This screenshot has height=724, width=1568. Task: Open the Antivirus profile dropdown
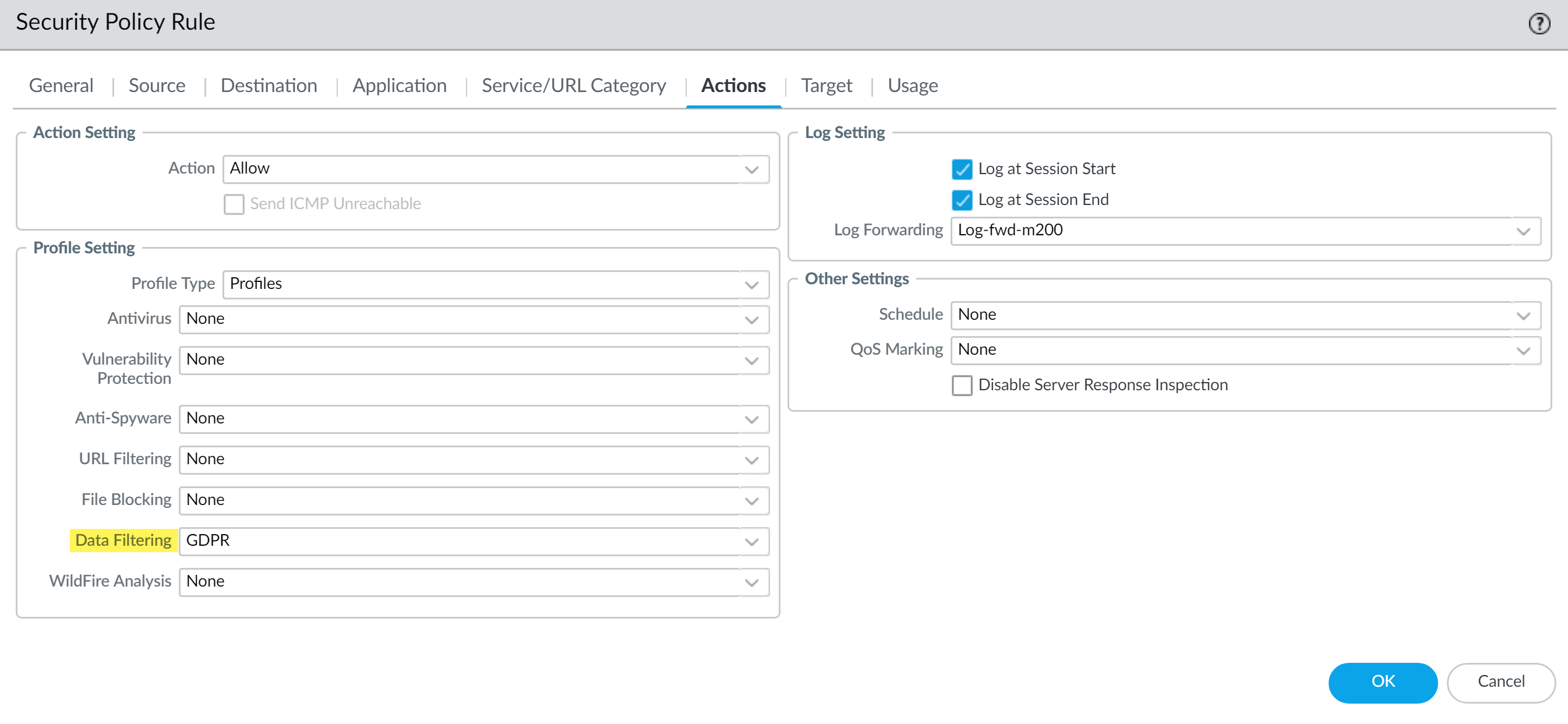point(752,319)
